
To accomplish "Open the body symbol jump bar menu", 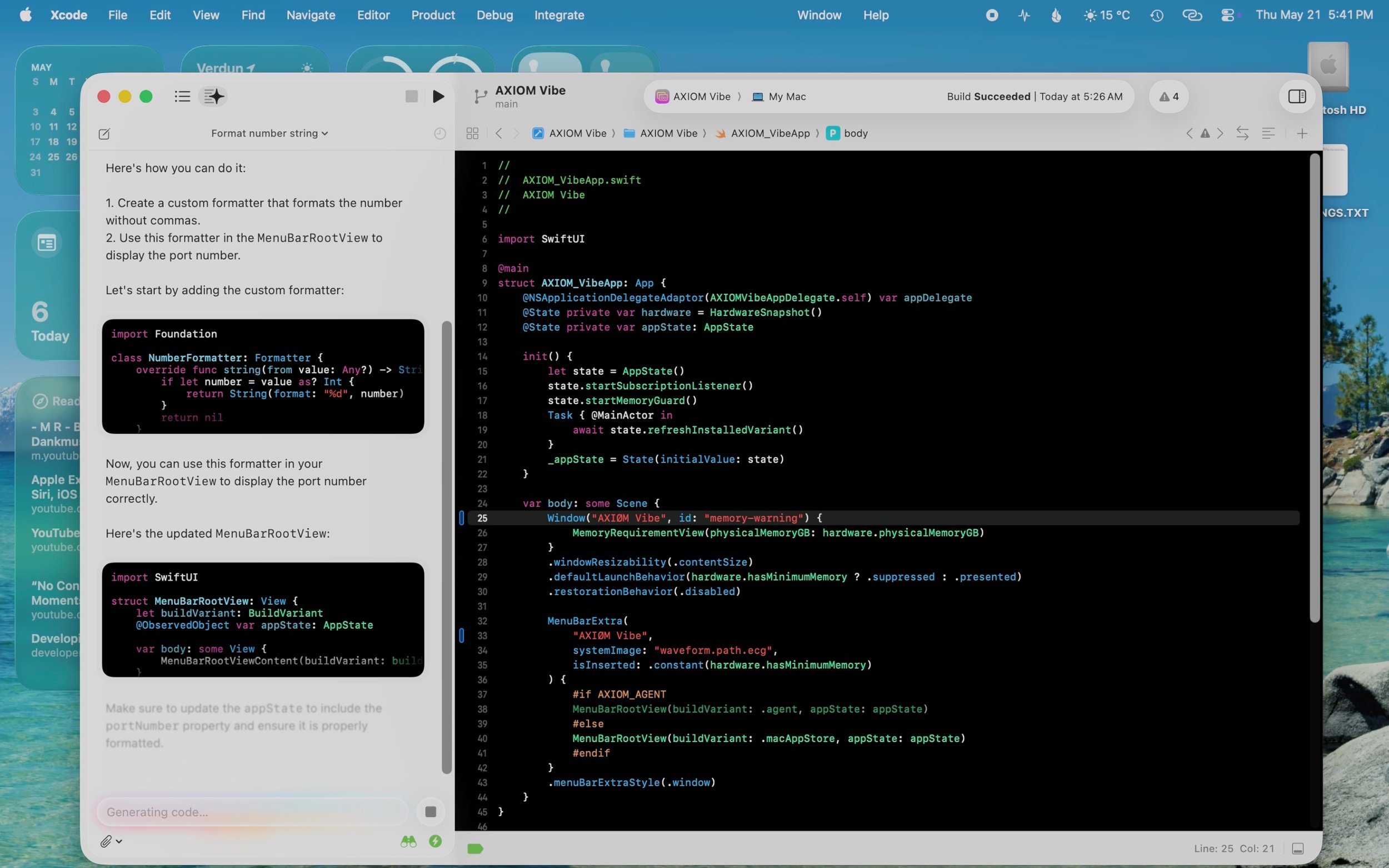I will click(847, 133).
